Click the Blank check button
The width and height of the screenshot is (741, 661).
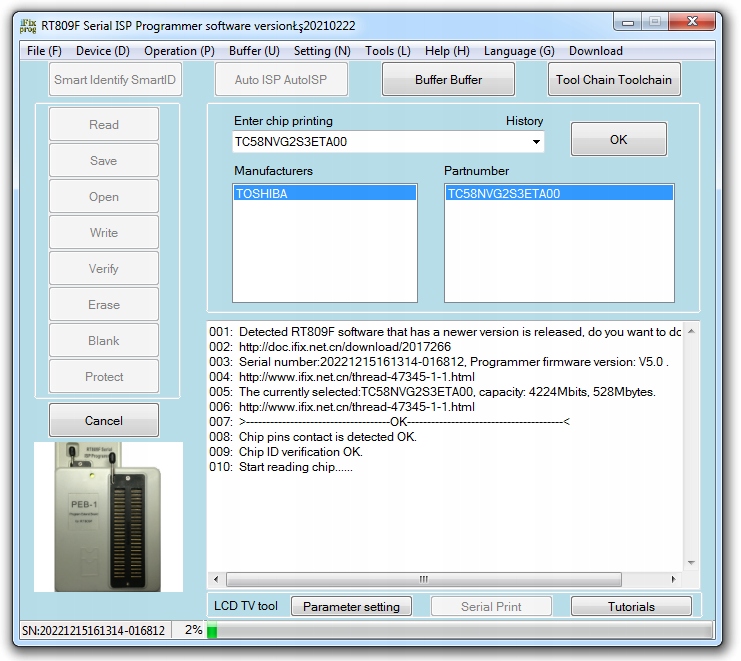pos(103,340)
